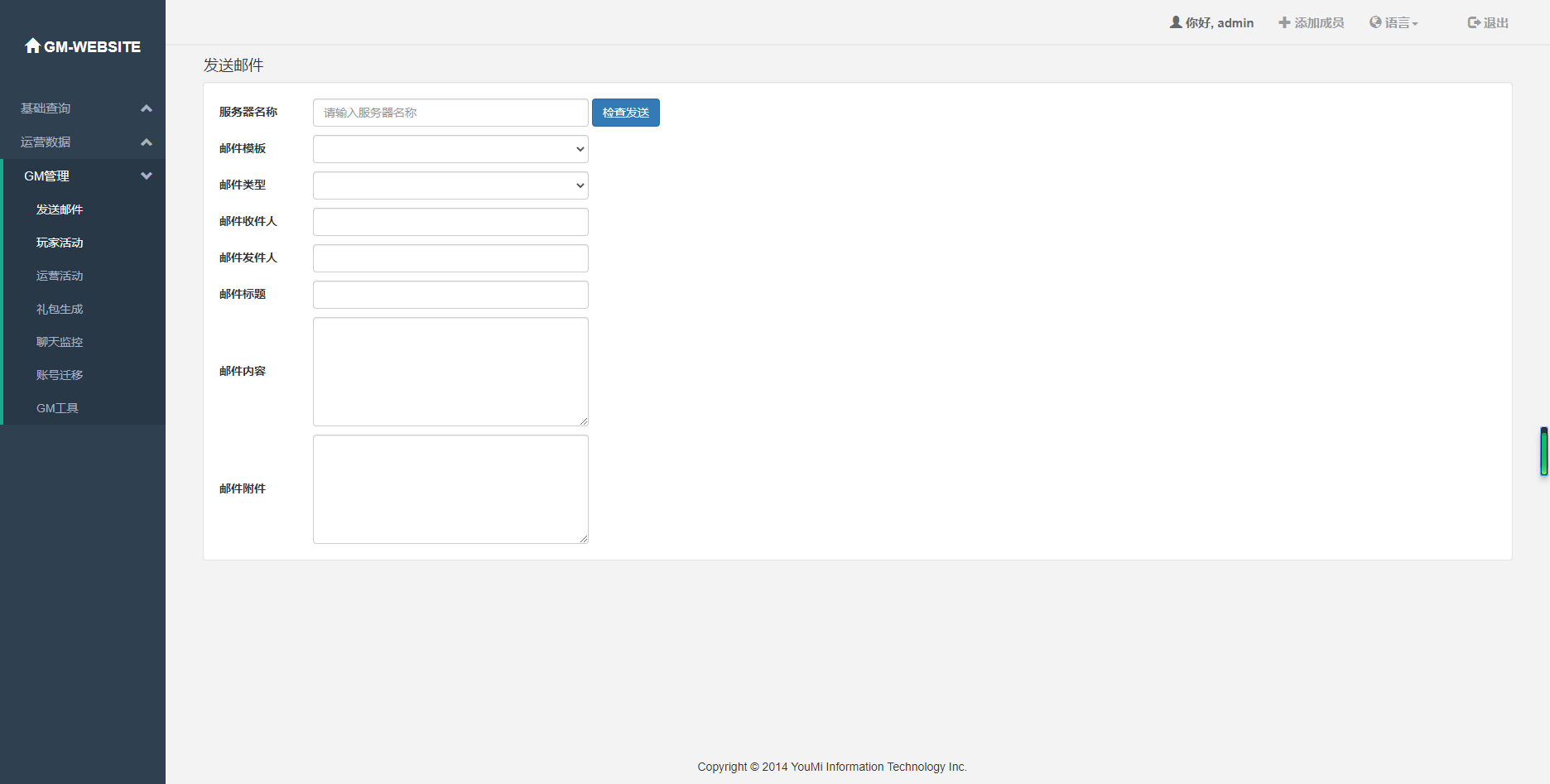Screen dimensions: 1550x784
Task: Click the 退出 logout text
Action: click(1496, 22)
